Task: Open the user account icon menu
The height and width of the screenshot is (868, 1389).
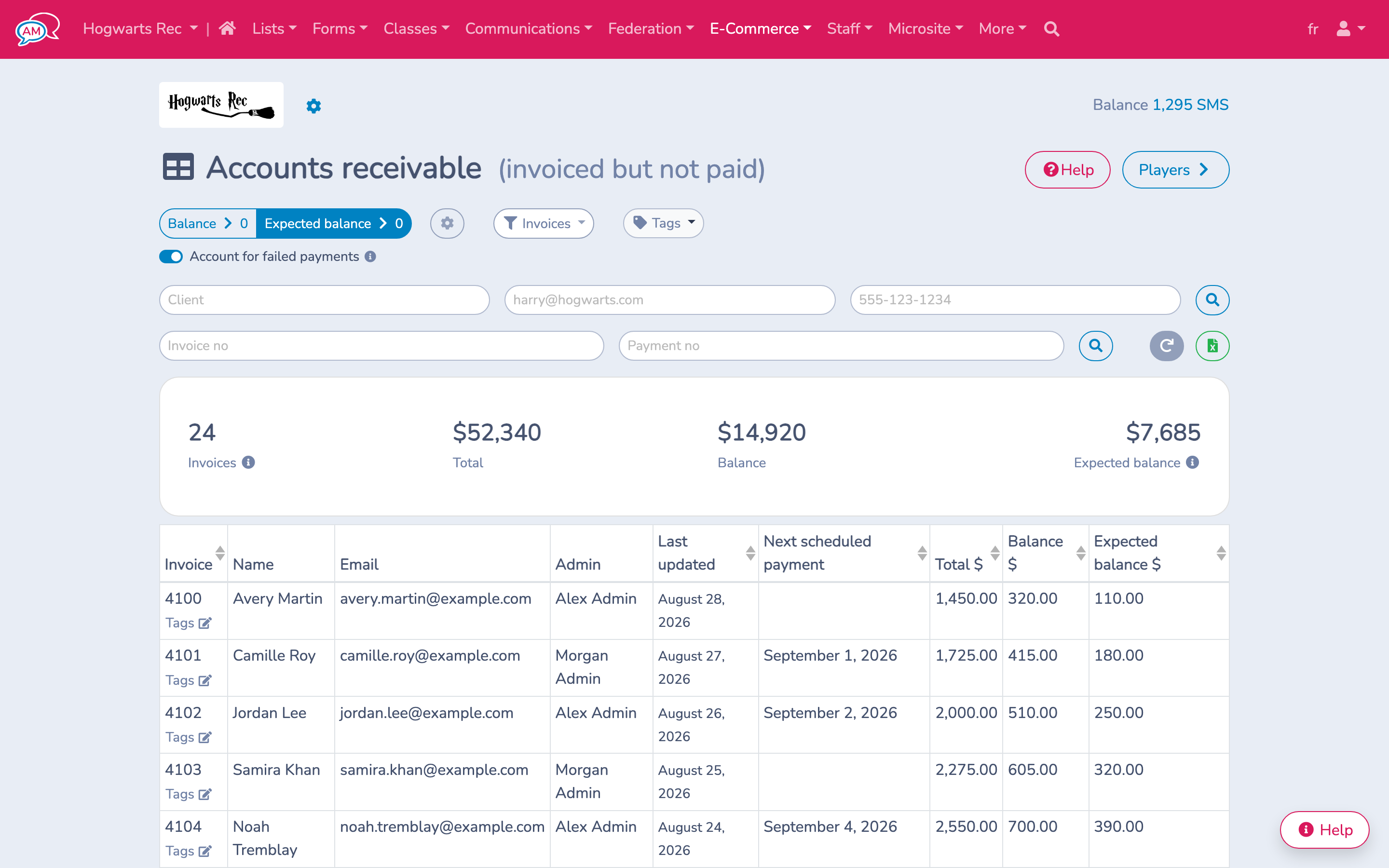Action: [x=1350, y=29]
